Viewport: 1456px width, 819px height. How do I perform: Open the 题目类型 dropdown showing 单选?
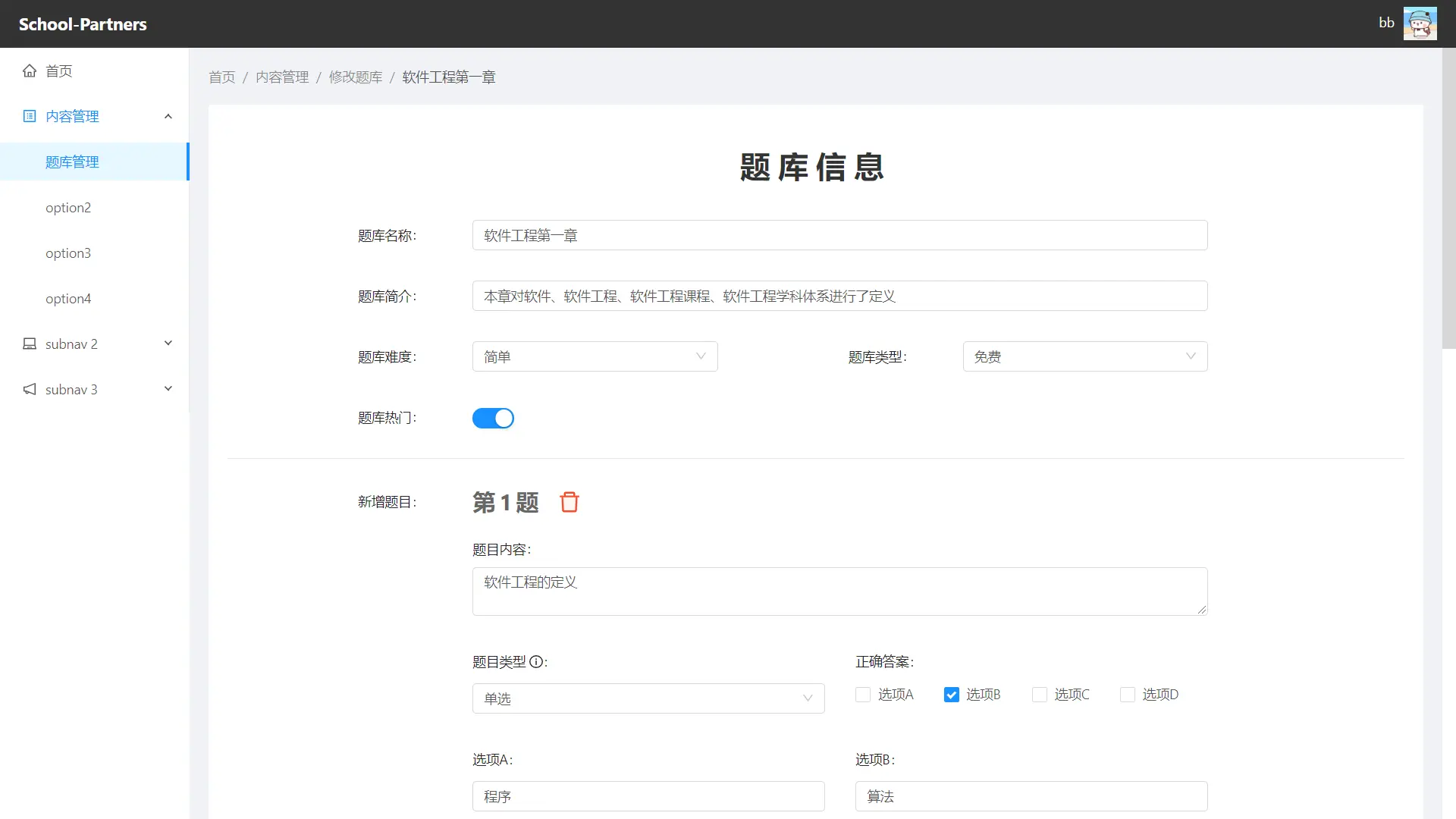click(x=648, y=698)
